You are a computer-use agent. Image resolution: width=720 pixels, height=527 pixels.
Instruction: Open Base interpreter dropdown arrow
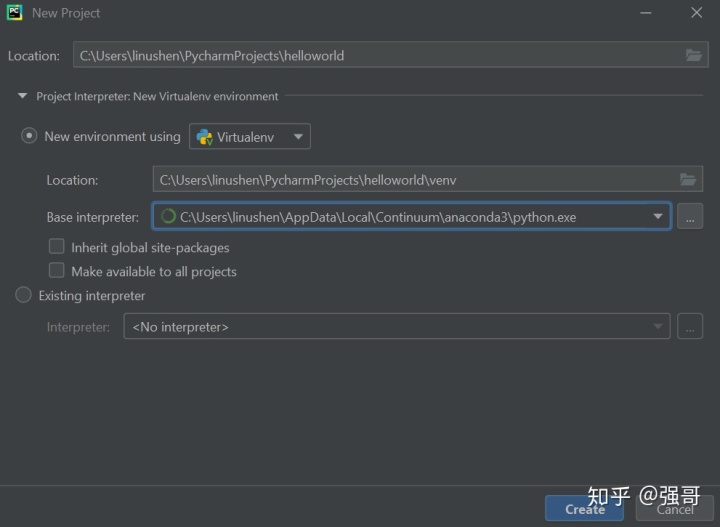click(x=658, y=216)
